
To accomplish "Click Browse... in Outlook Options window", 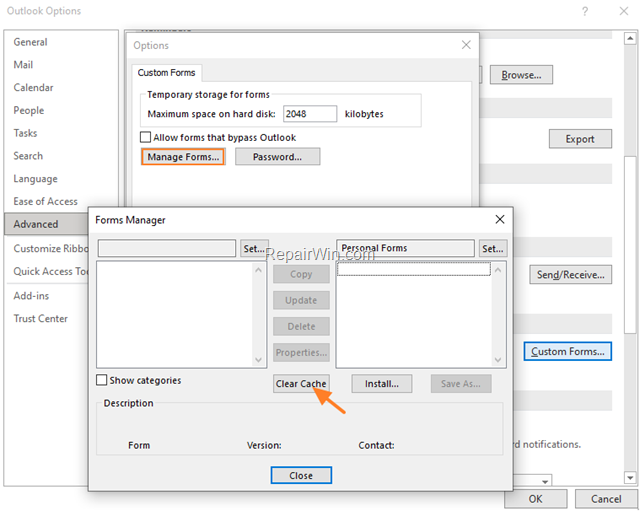I will pyautogui.click(x=521, y=75).
